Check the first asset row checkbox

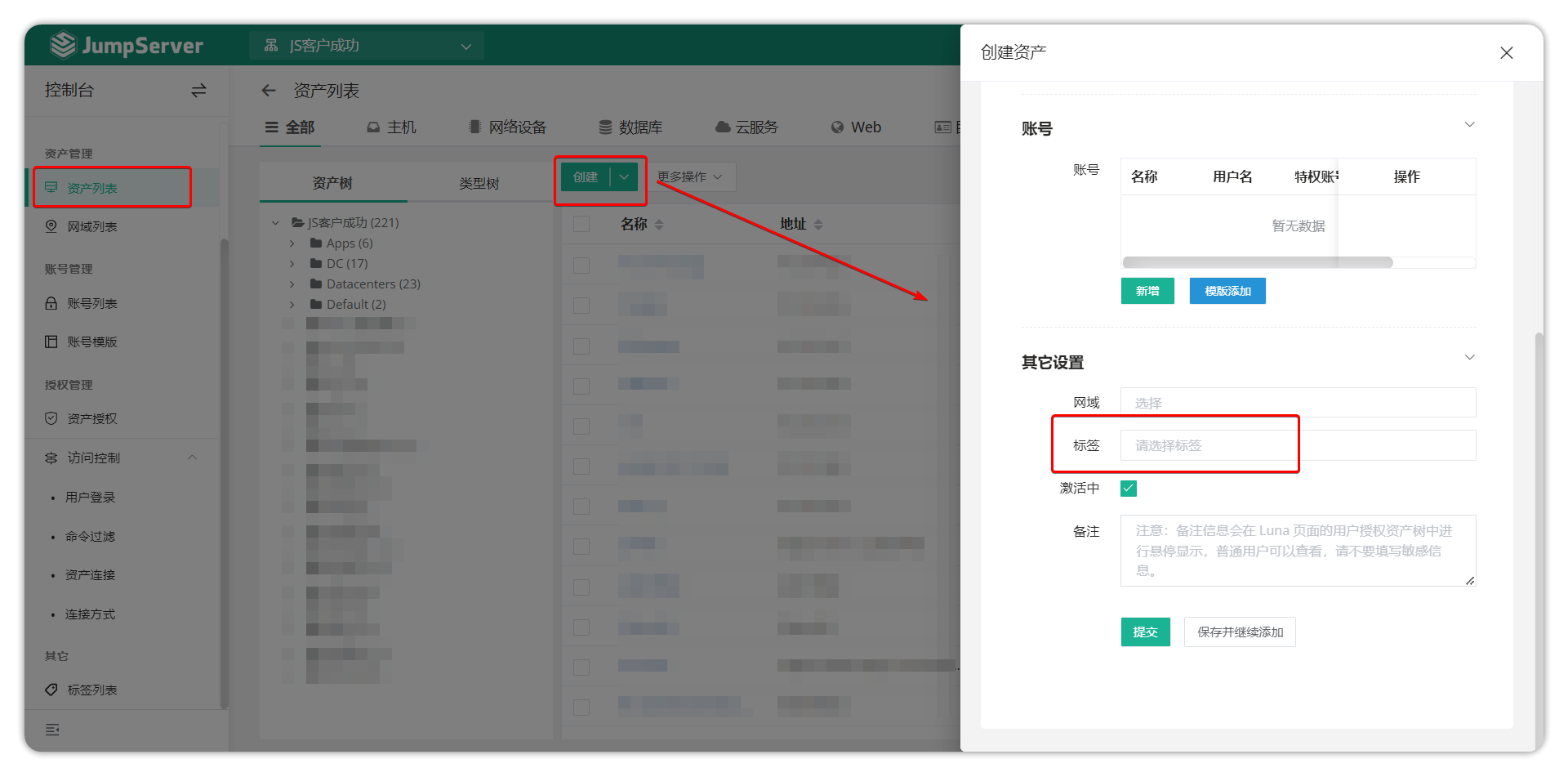(581, 266)
